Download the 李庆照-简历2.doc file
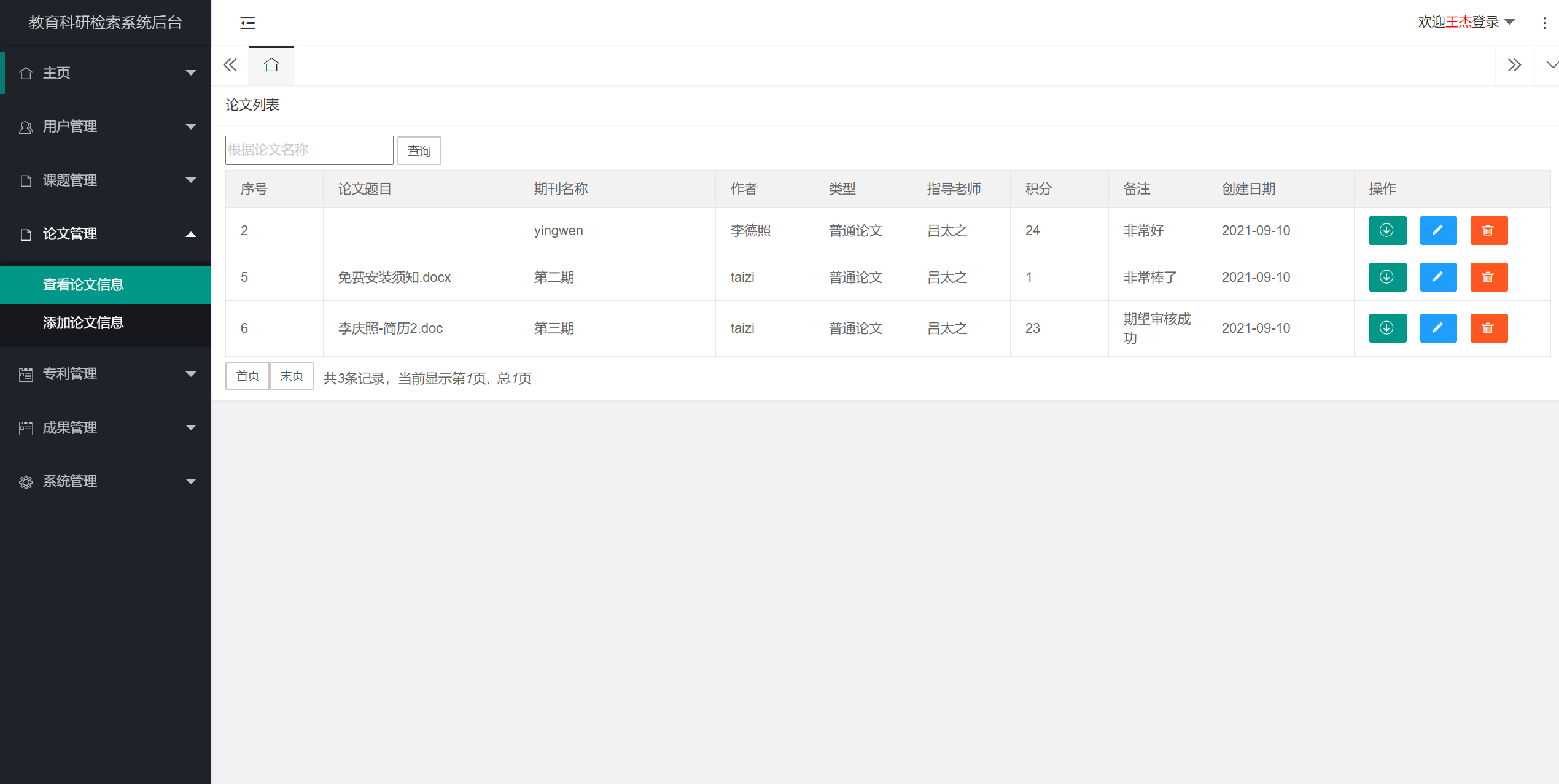Screen dimensions: 1559x784 (1387, 328)
